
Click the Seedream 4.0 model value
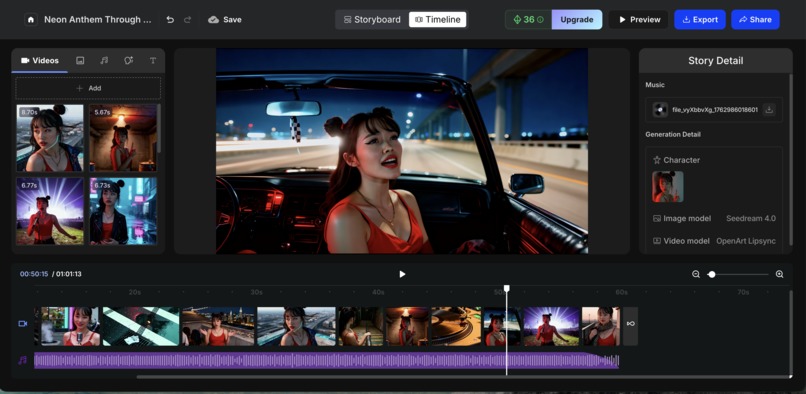coord(750,219)
